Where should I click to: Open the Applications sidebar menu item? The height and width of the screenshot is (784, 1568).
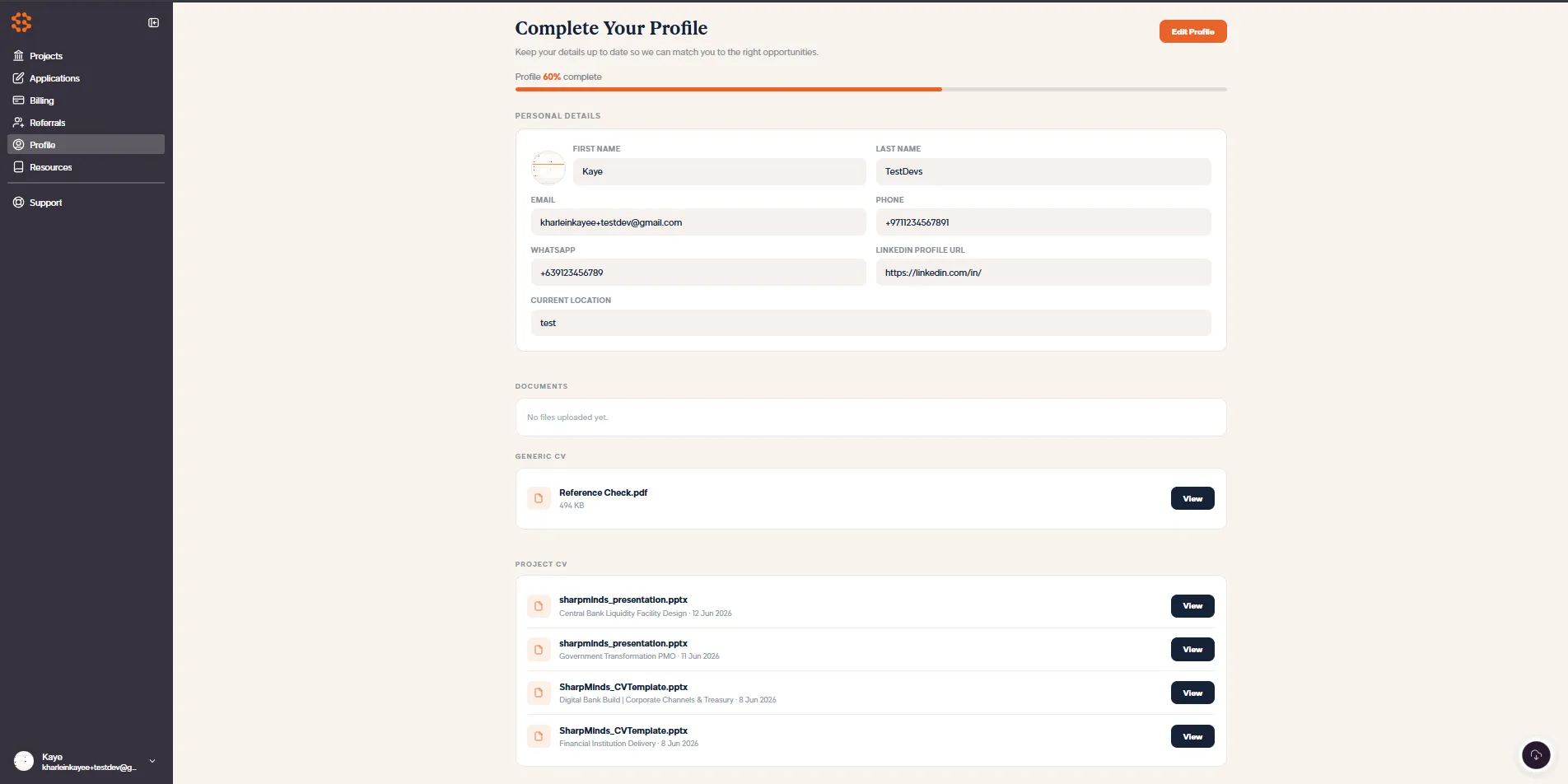[86, 78]
